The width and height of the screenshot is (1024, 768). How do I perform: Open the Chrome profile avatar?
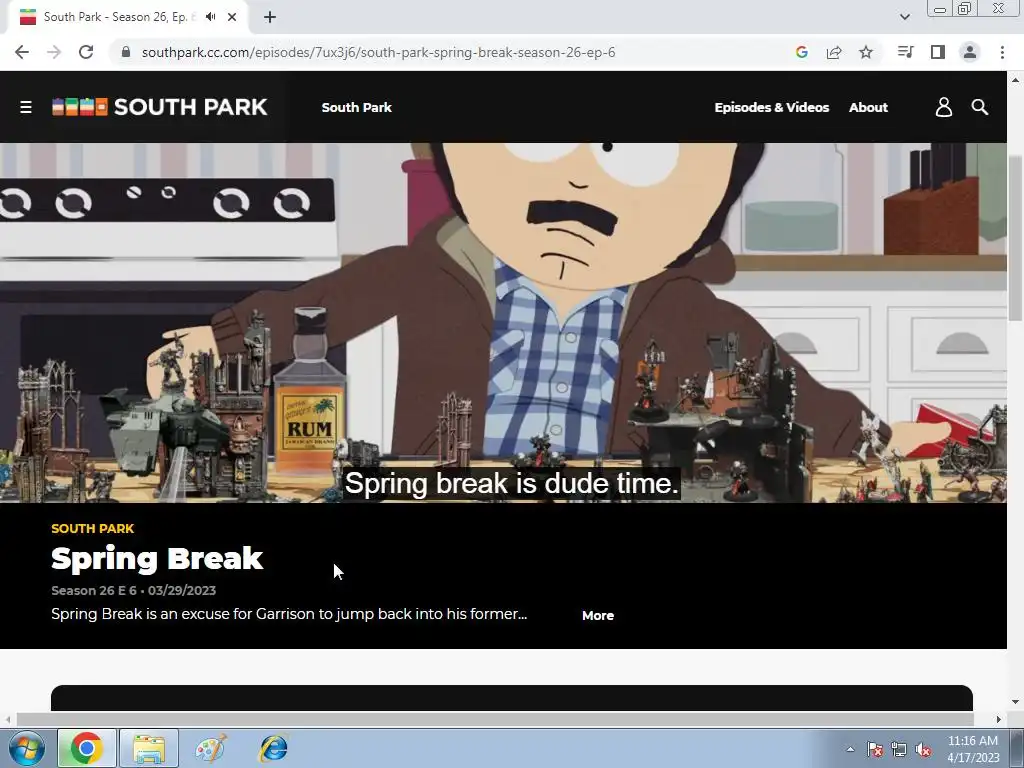970,52
